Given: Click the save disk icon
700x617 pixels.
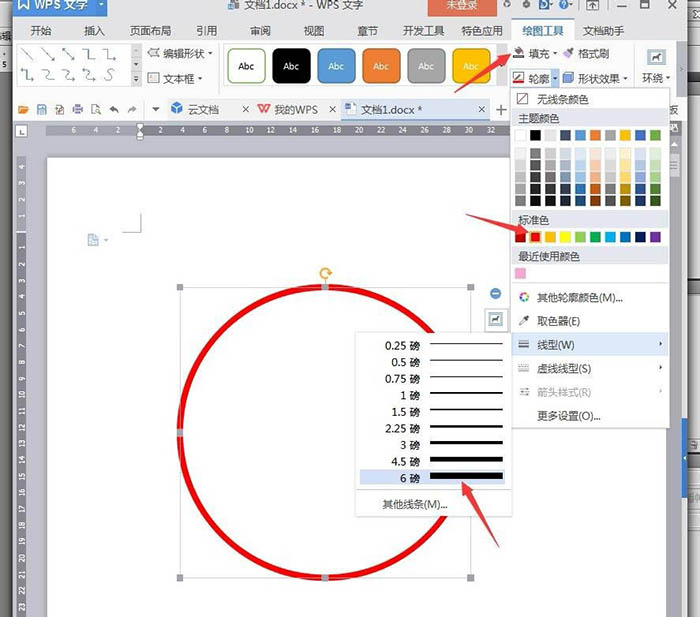Looking at the screenshot, I should (x=42, y=109).
